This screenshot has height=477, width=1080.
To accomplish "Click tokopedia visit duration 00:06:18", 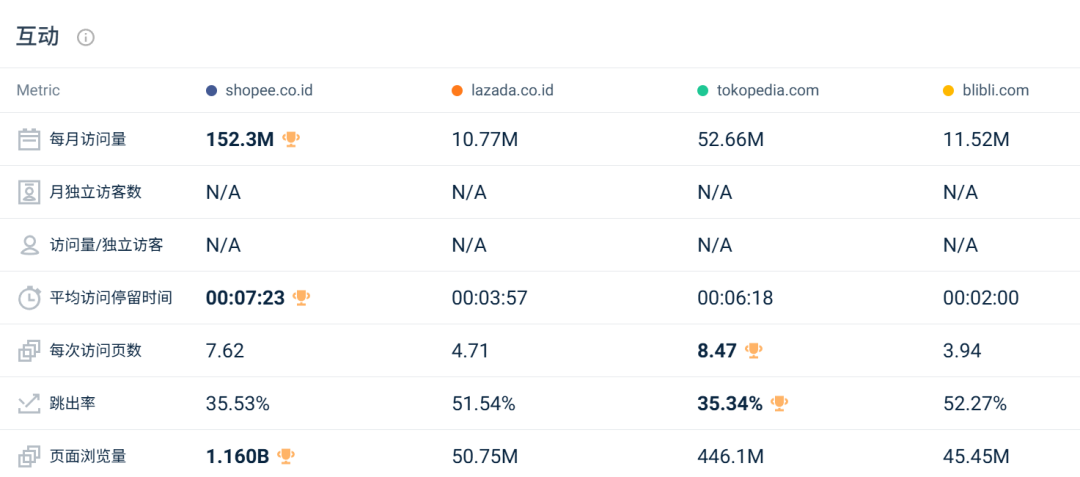I will (x=736, y=298).
